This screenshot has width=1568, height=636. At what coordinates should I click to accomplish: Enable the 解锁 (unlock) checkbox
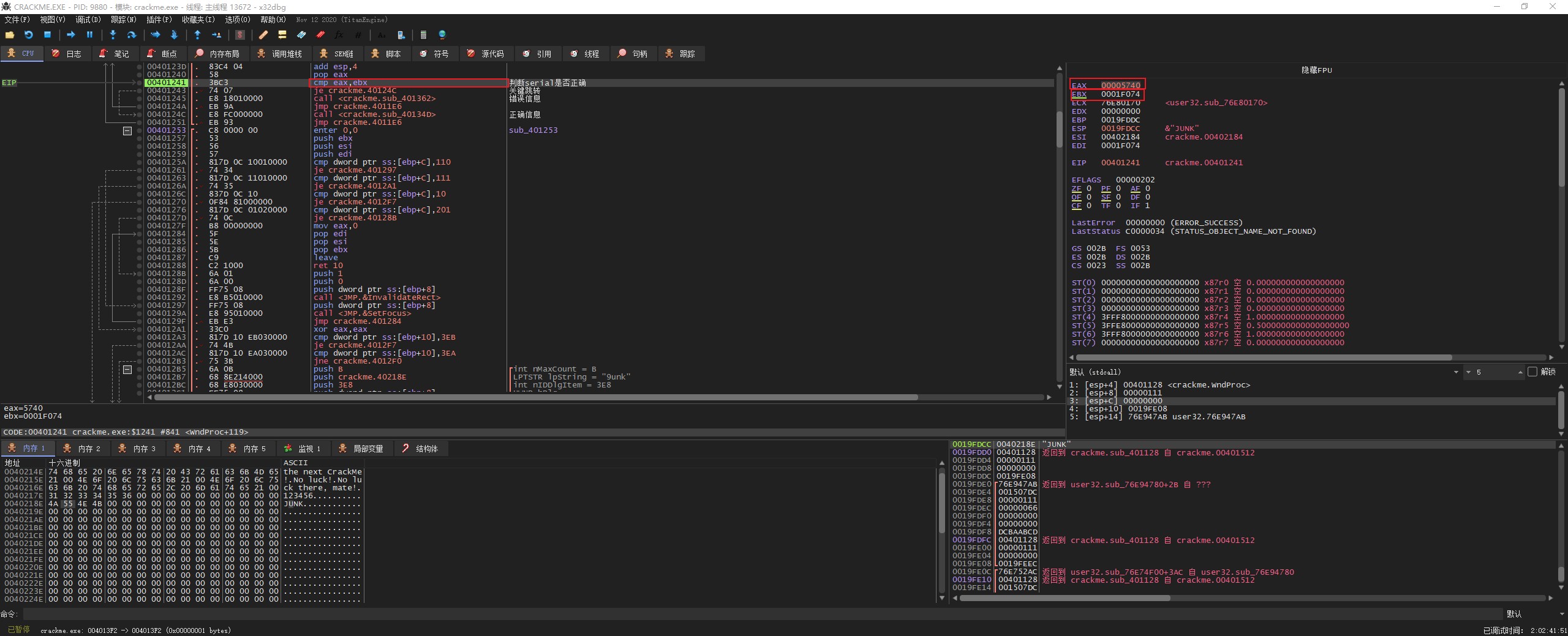pos(1532,372)
